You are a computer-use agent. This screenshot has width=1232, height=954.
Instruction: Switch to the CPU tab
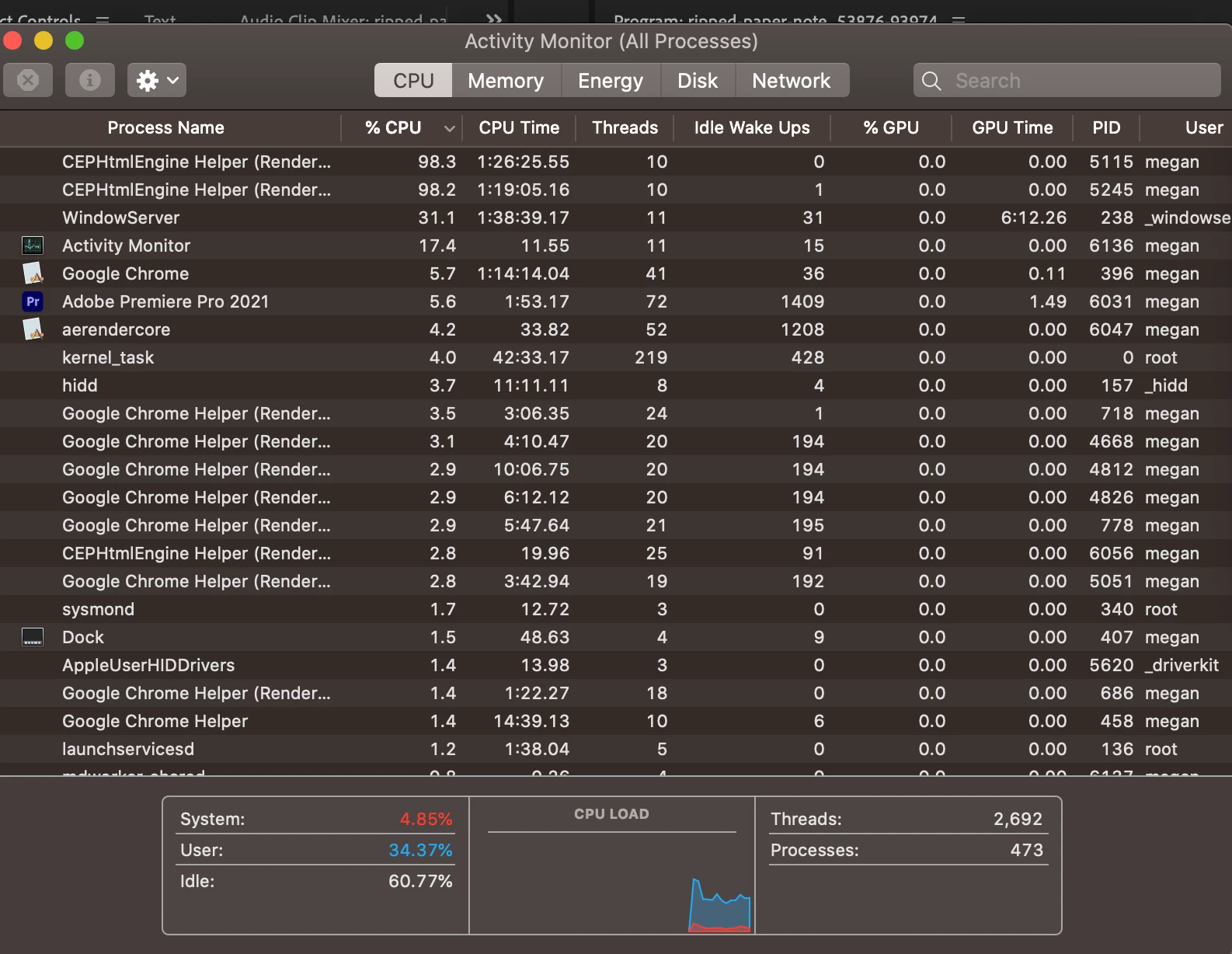point(413,81)
